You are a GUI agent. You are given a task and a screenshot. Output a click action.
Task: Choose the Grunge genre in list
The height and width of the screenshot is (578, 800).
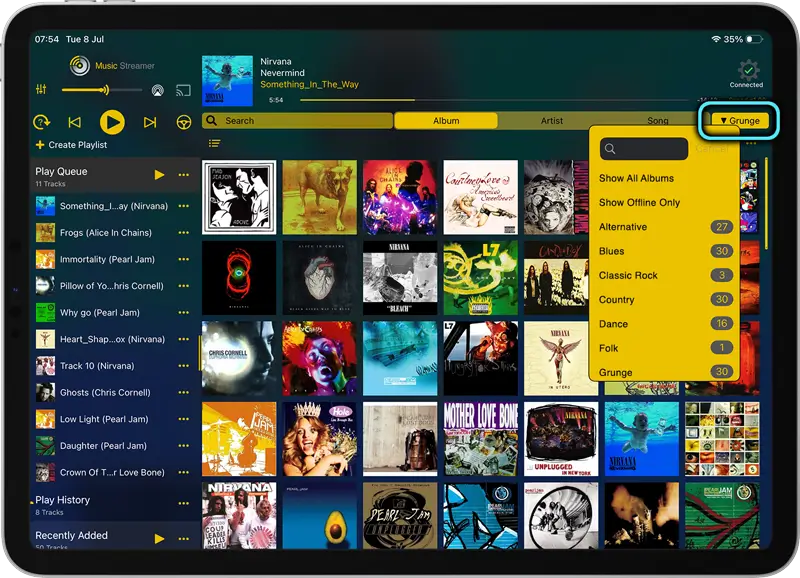coord(664,372)
